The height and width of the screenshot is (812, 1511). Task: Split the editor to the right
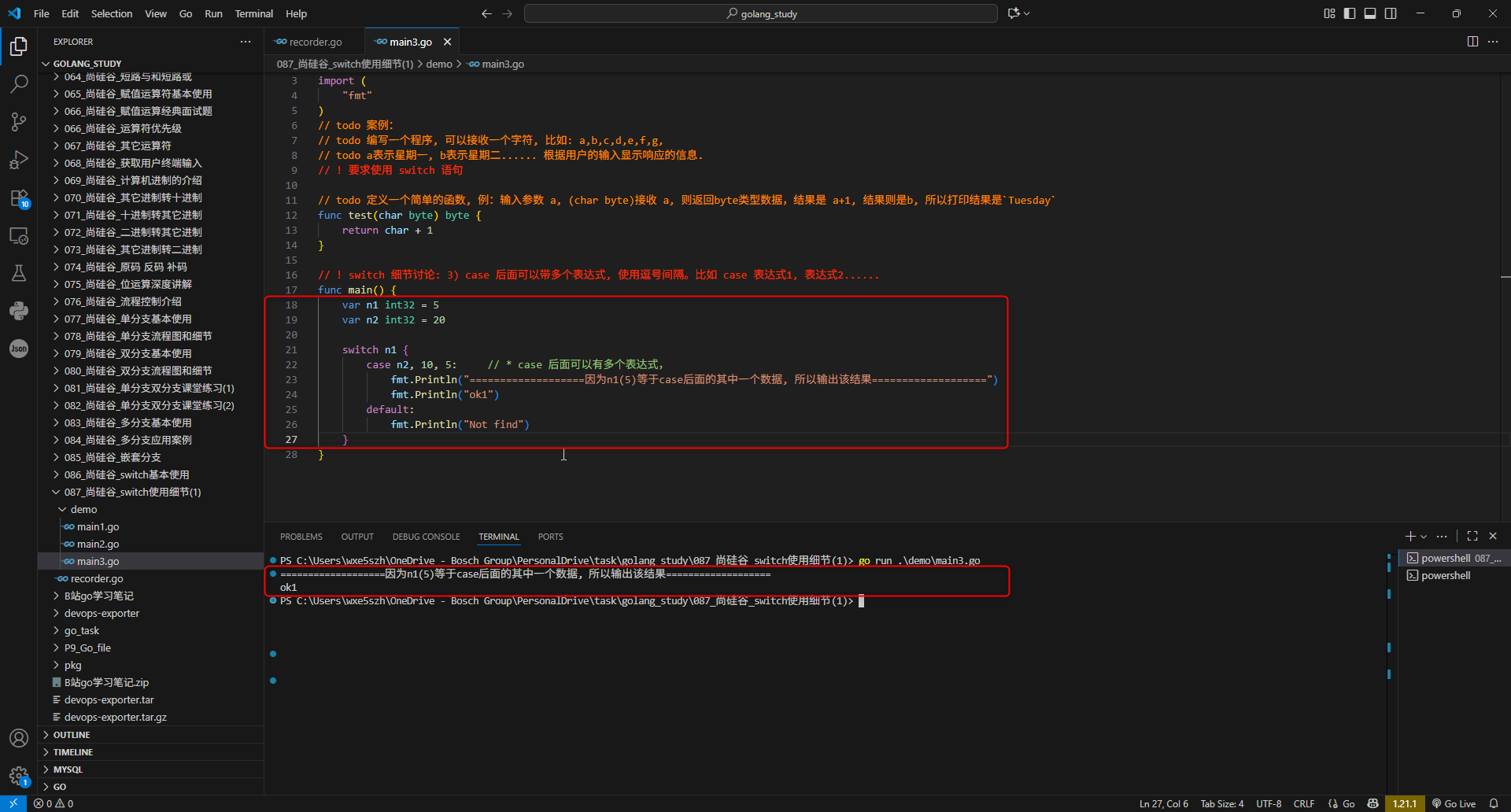pos(1472,42)
